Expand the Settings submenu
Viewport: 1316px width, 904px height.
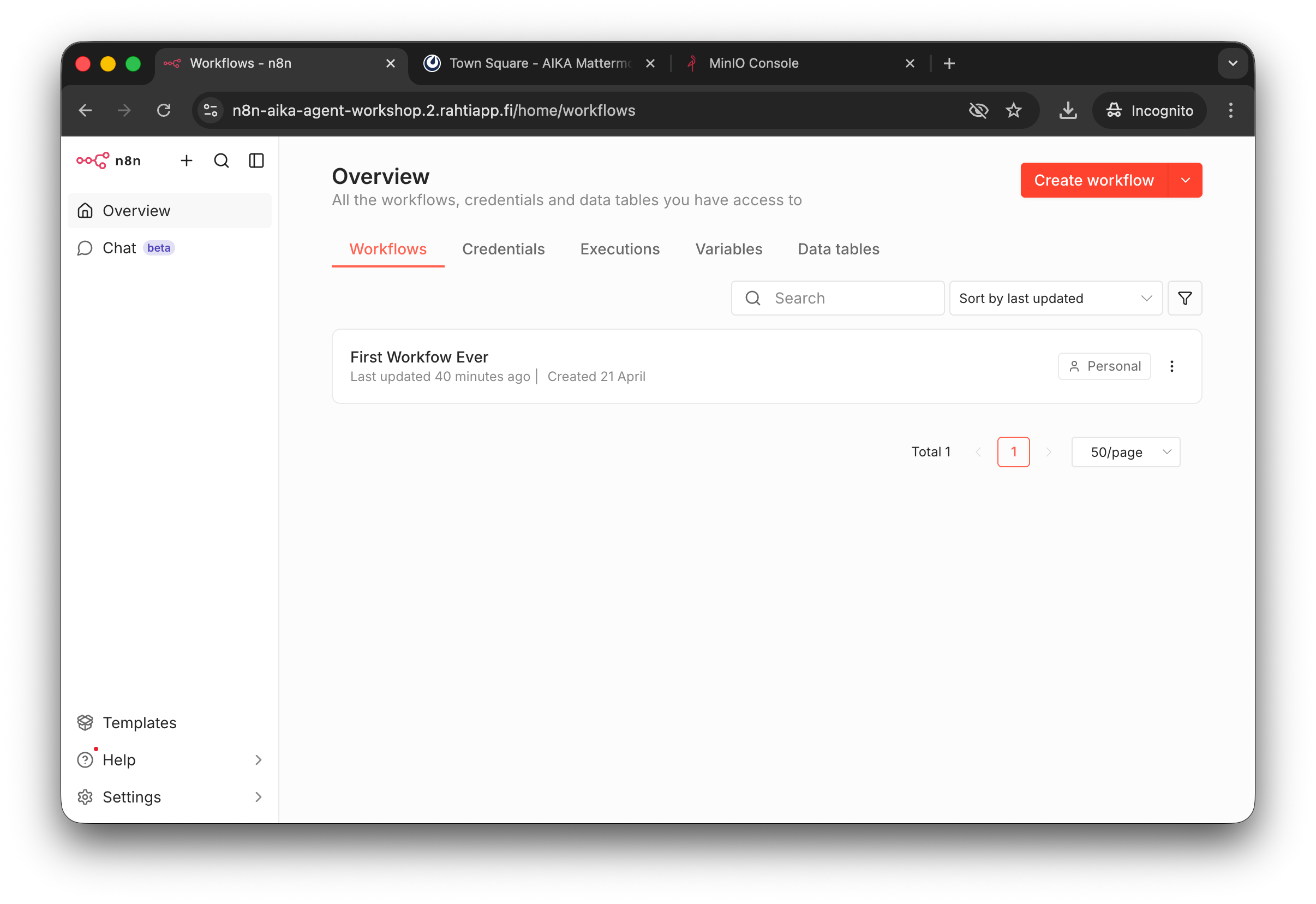tap(258, 797)
